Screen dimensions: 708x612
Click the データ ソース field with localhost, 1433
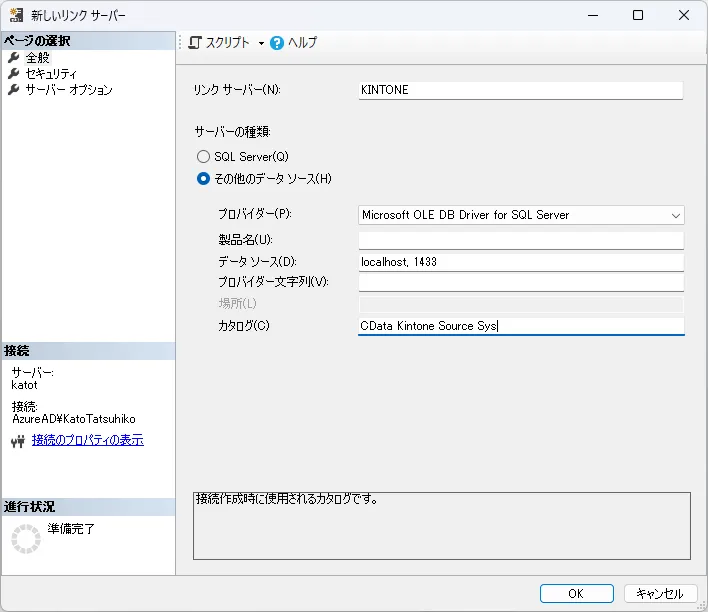521,262
